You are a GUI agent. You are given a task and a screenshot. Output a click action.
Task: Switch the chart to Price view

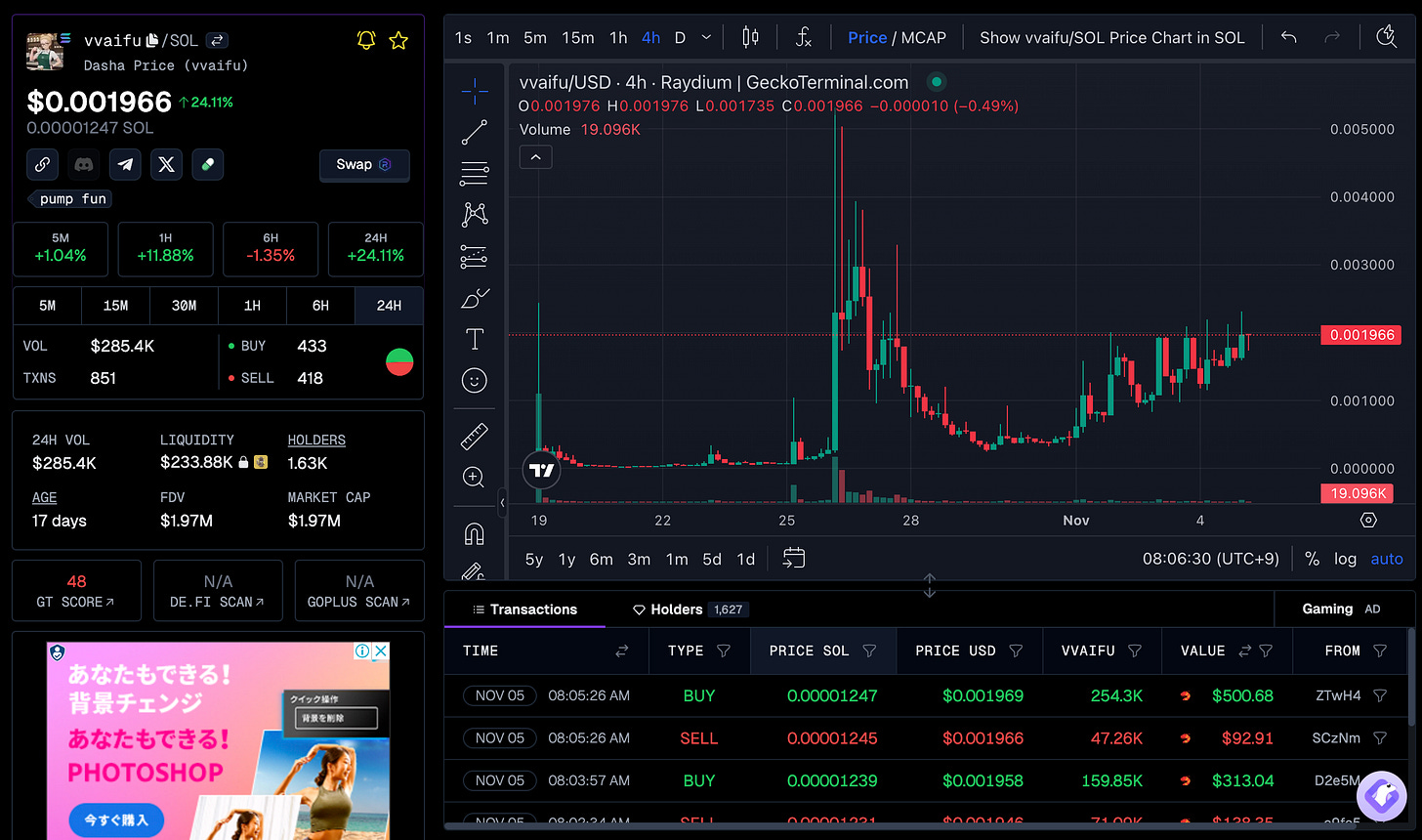pyautogui.click(x=867, y=37)
